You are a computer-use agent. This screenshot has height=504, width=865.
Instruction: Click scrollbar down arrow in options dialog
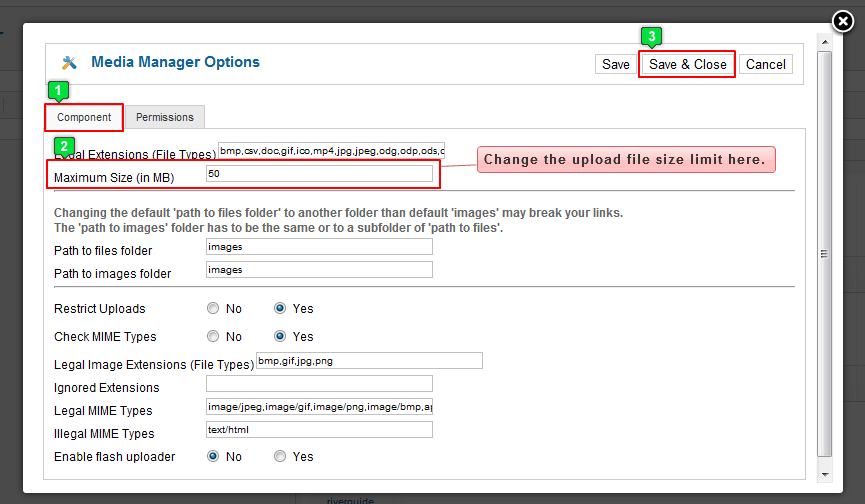[824, 473]
